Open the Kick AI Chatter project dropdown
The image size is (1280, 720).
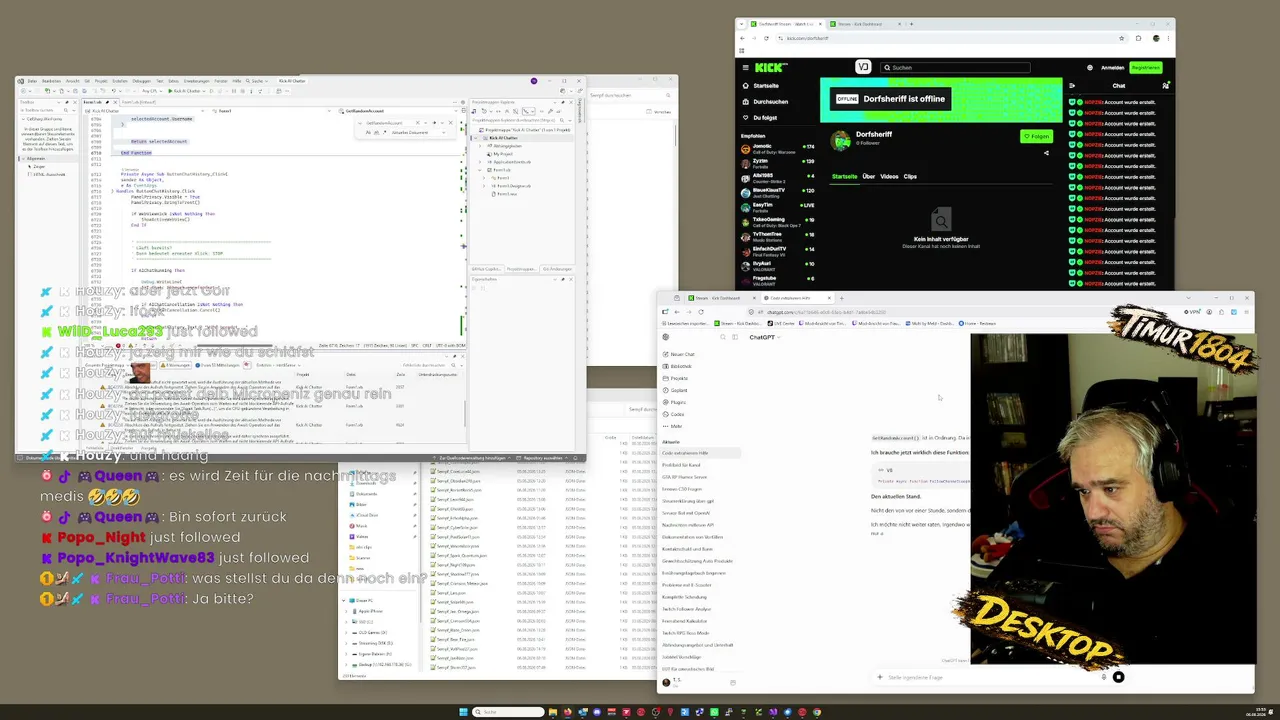pyautogui.click(x=145, y=111)
